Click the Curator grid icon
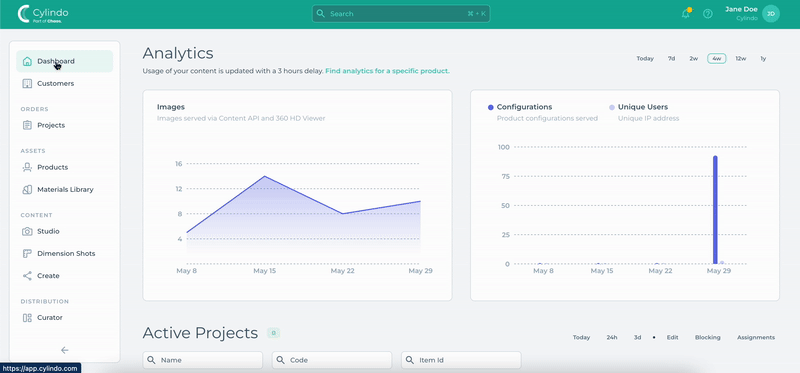800x373 pixels. pyautogui.click(x=28, y=318)
